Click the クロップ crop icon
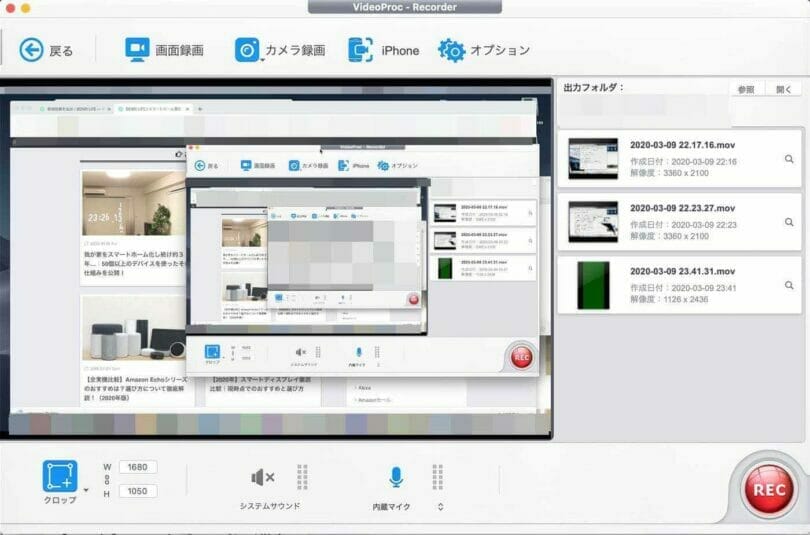 tap(60, 476)
